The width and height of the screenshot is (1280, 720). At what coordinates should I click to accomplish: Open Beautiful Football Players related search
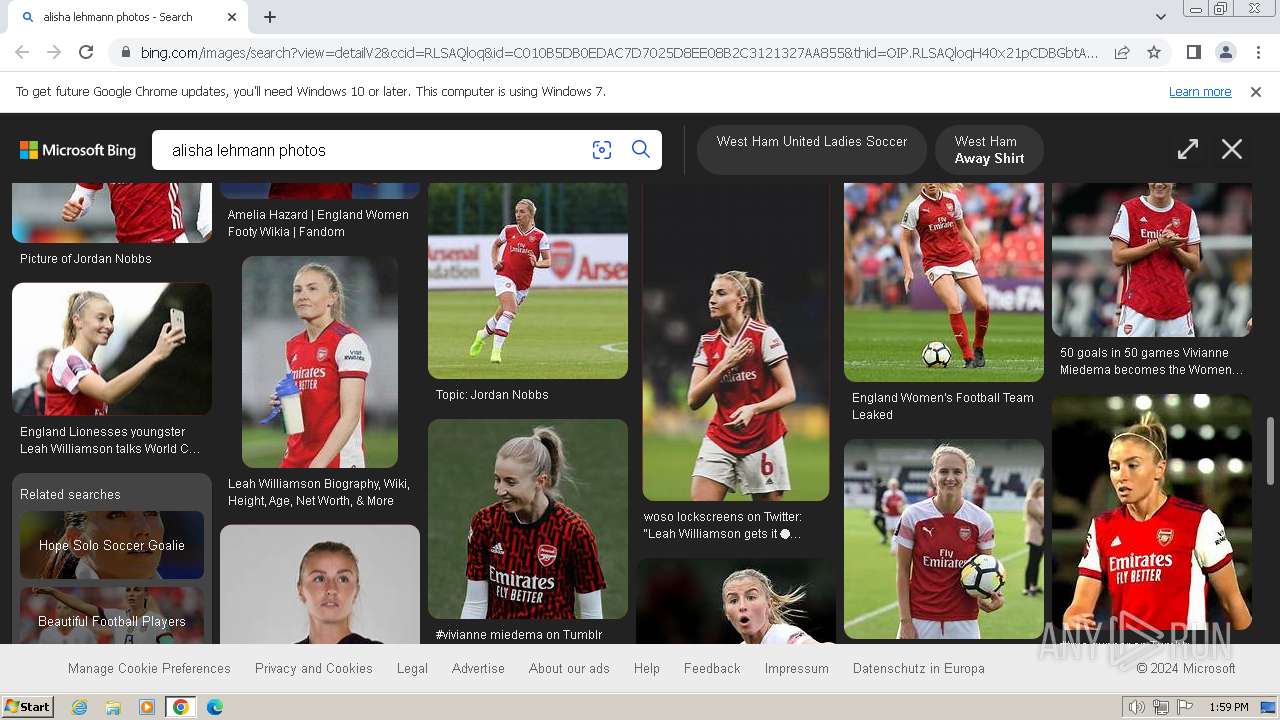tap(112, 615)
